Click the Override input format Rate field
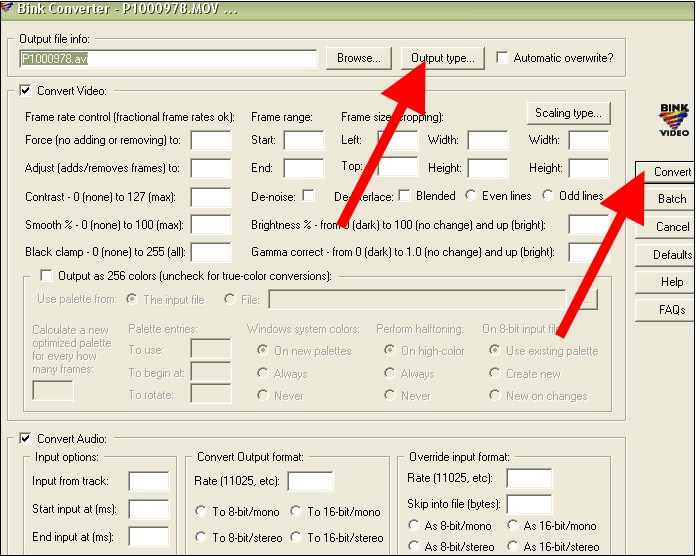The height and width of the screenshot is (556, 696). (529, 478)
